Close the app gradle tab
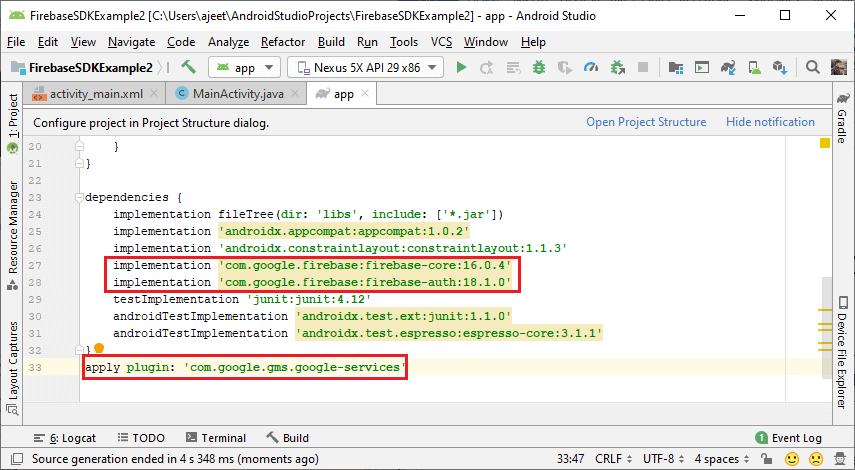This screenshot has width=855, height=470. coord(365,93)
